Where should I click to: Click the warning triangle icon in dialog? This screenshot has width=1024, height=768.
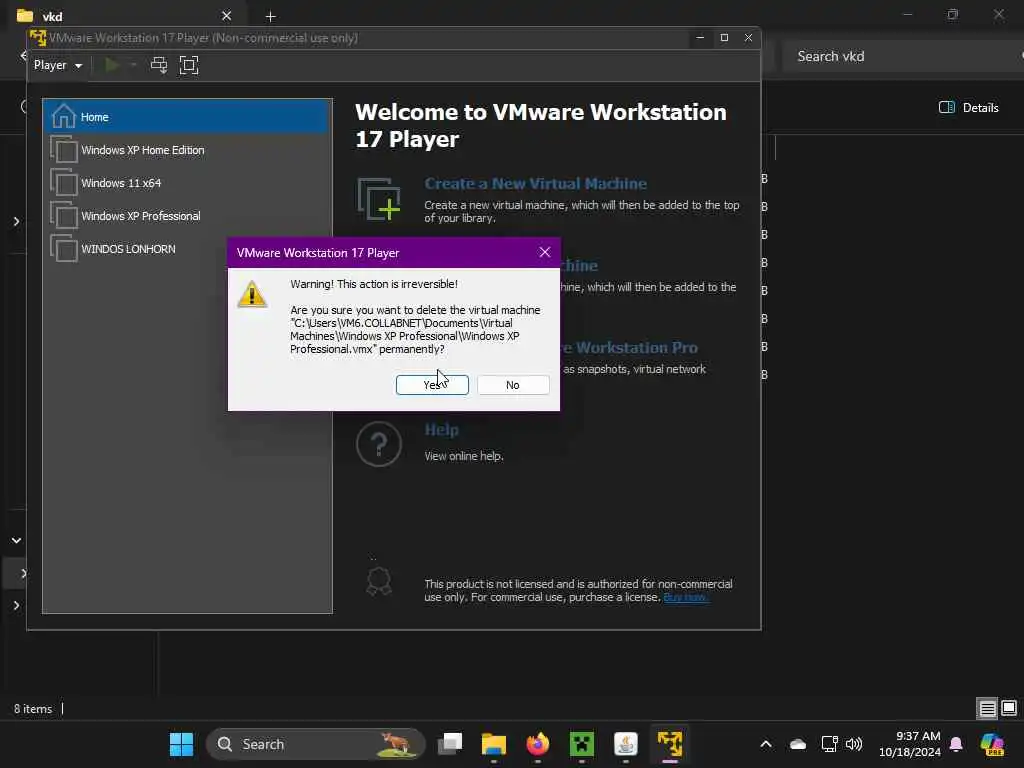pos(252,294)
